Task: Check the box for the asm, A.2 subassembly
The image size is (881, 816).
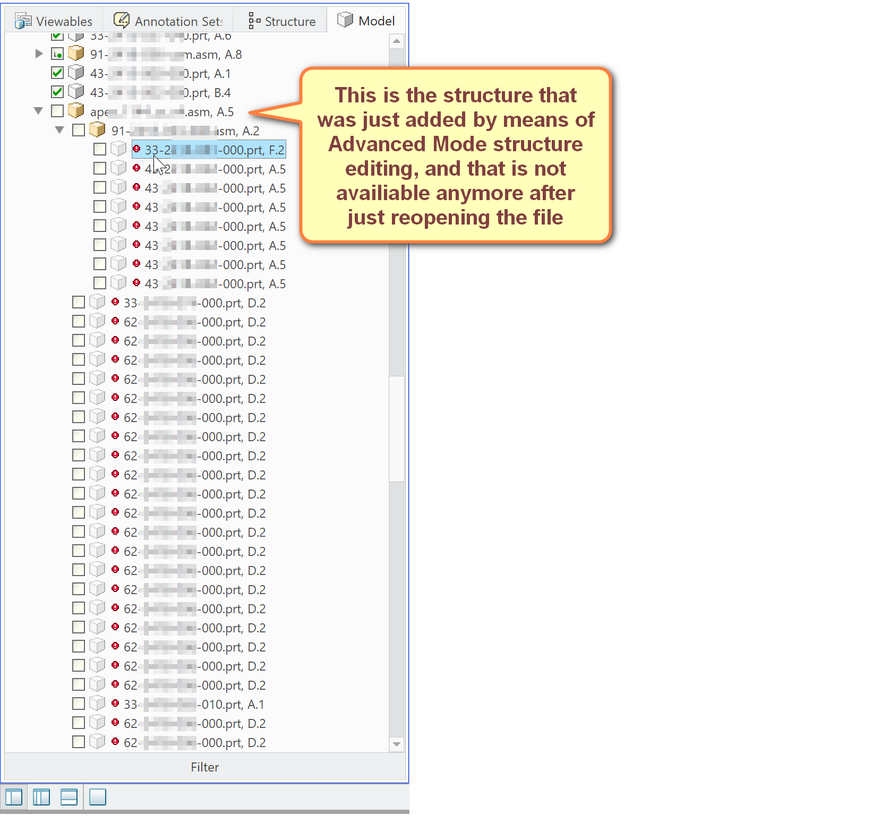Action: click(78, 130)
